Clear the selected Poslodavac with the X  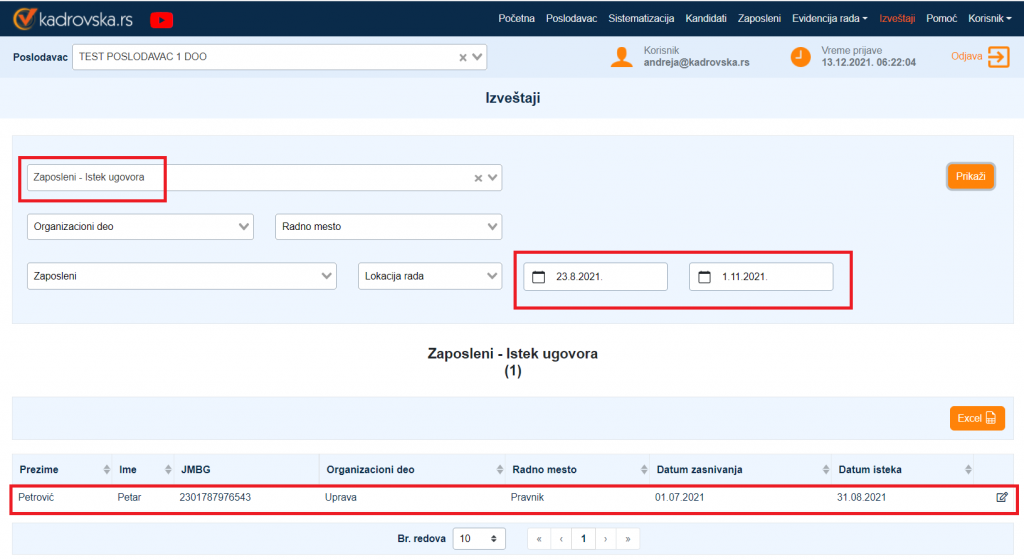463,58
